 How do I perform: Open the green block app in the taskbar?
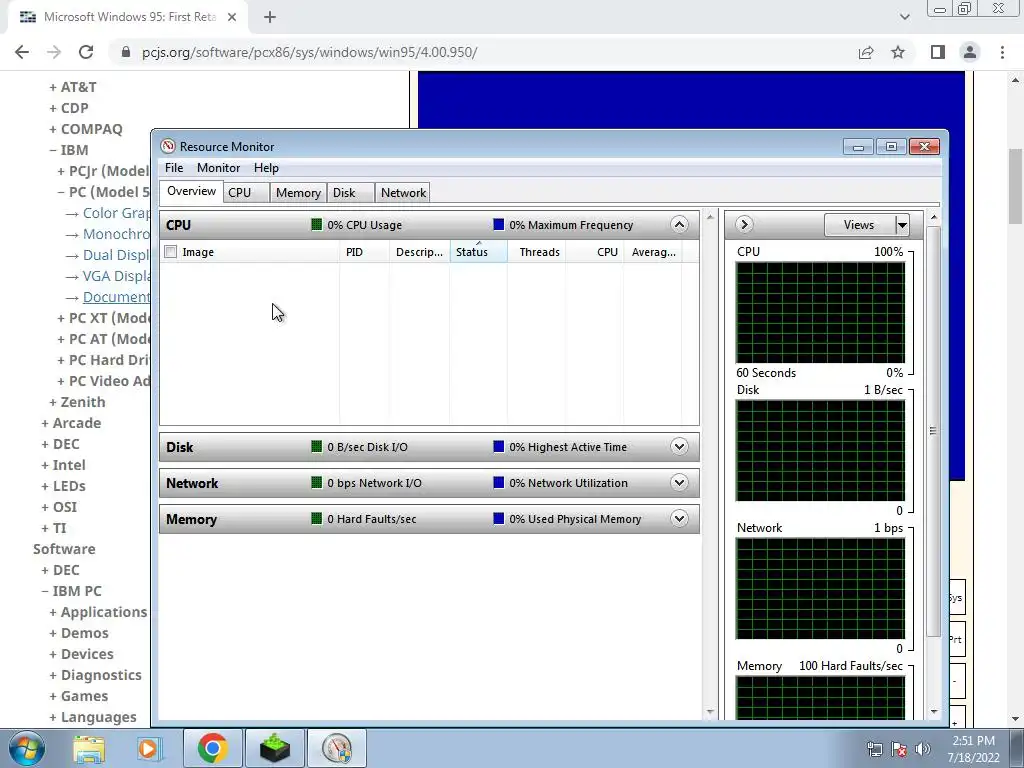[275, 748]
